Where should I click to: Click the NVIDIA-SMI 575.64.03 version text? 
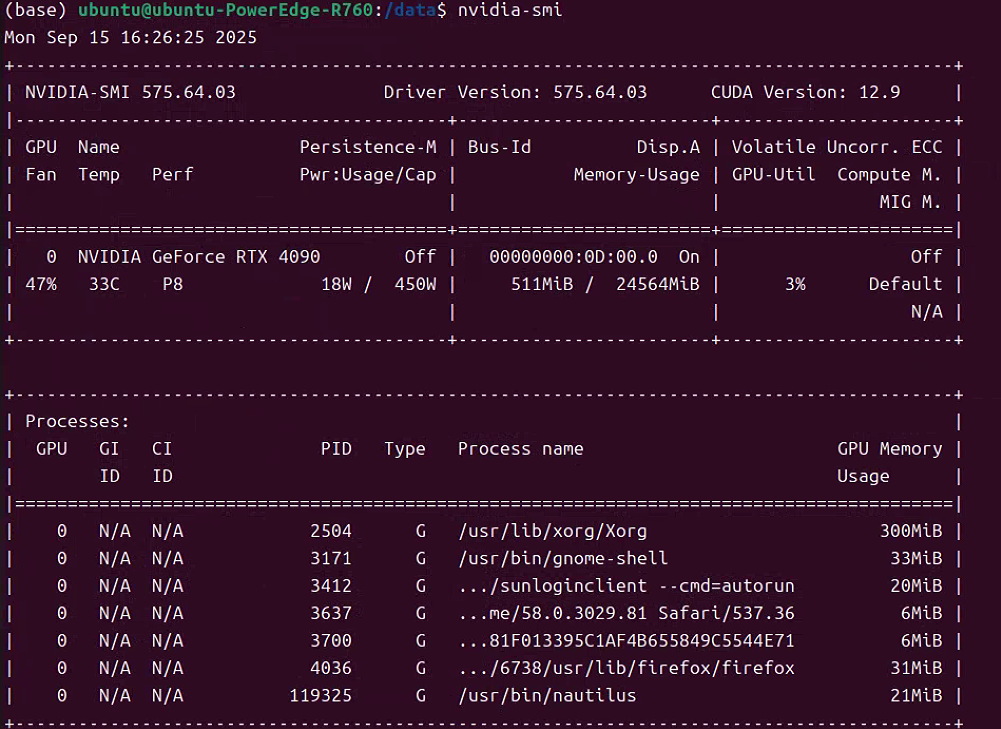tap(130, 93)
